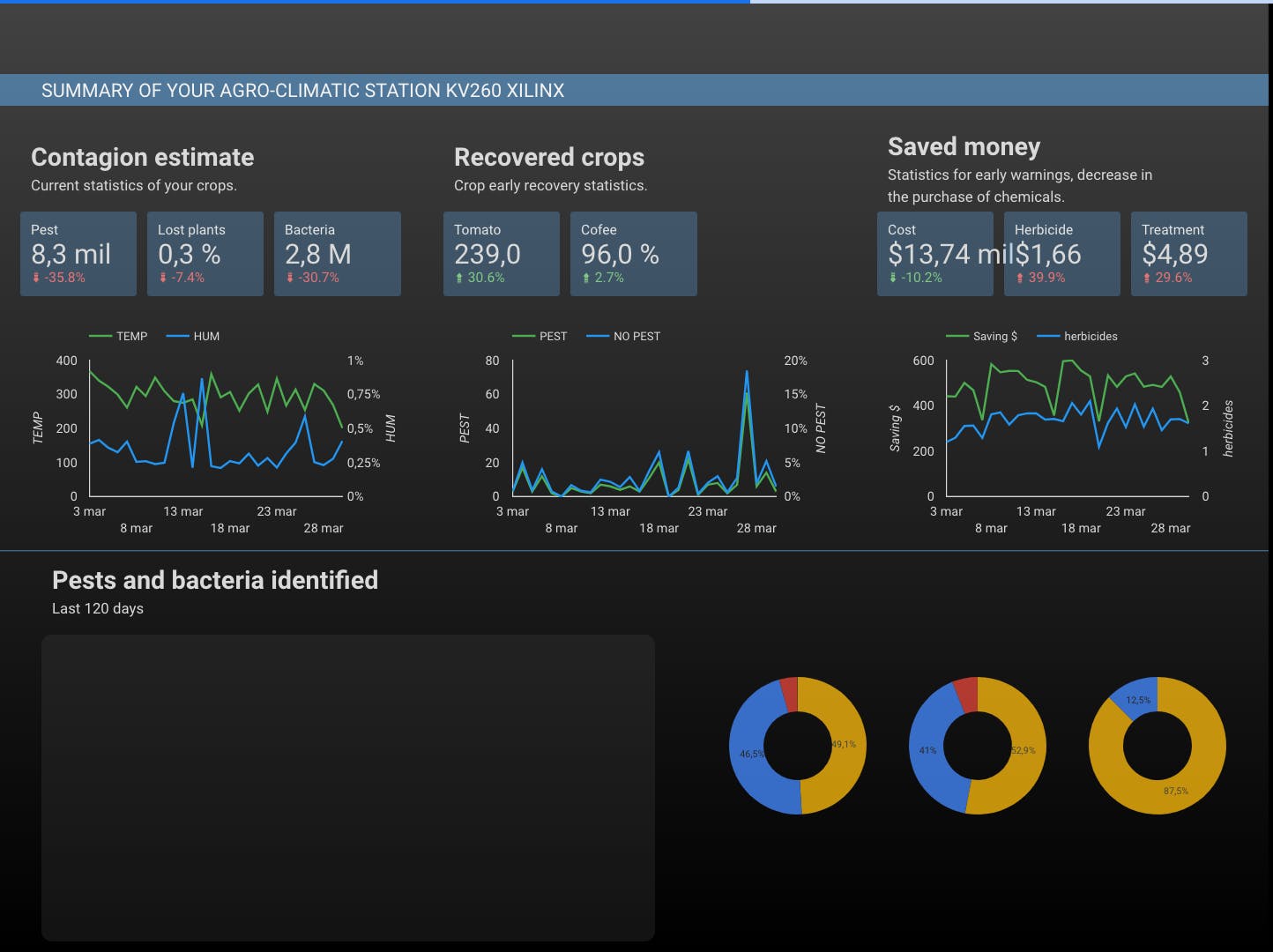Click the 29.6% change under Treatment
Screen dimensions: 1273x952
1173,278
